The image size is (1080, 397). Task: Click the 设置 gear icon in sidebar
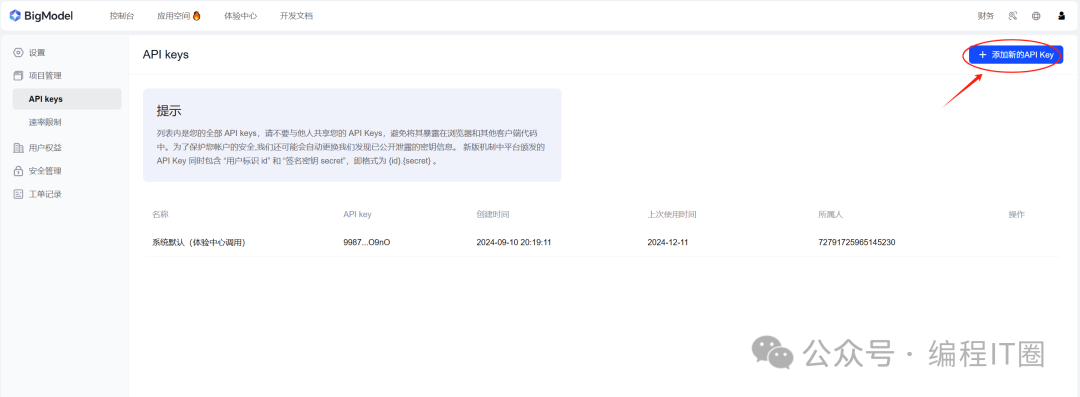19,52
